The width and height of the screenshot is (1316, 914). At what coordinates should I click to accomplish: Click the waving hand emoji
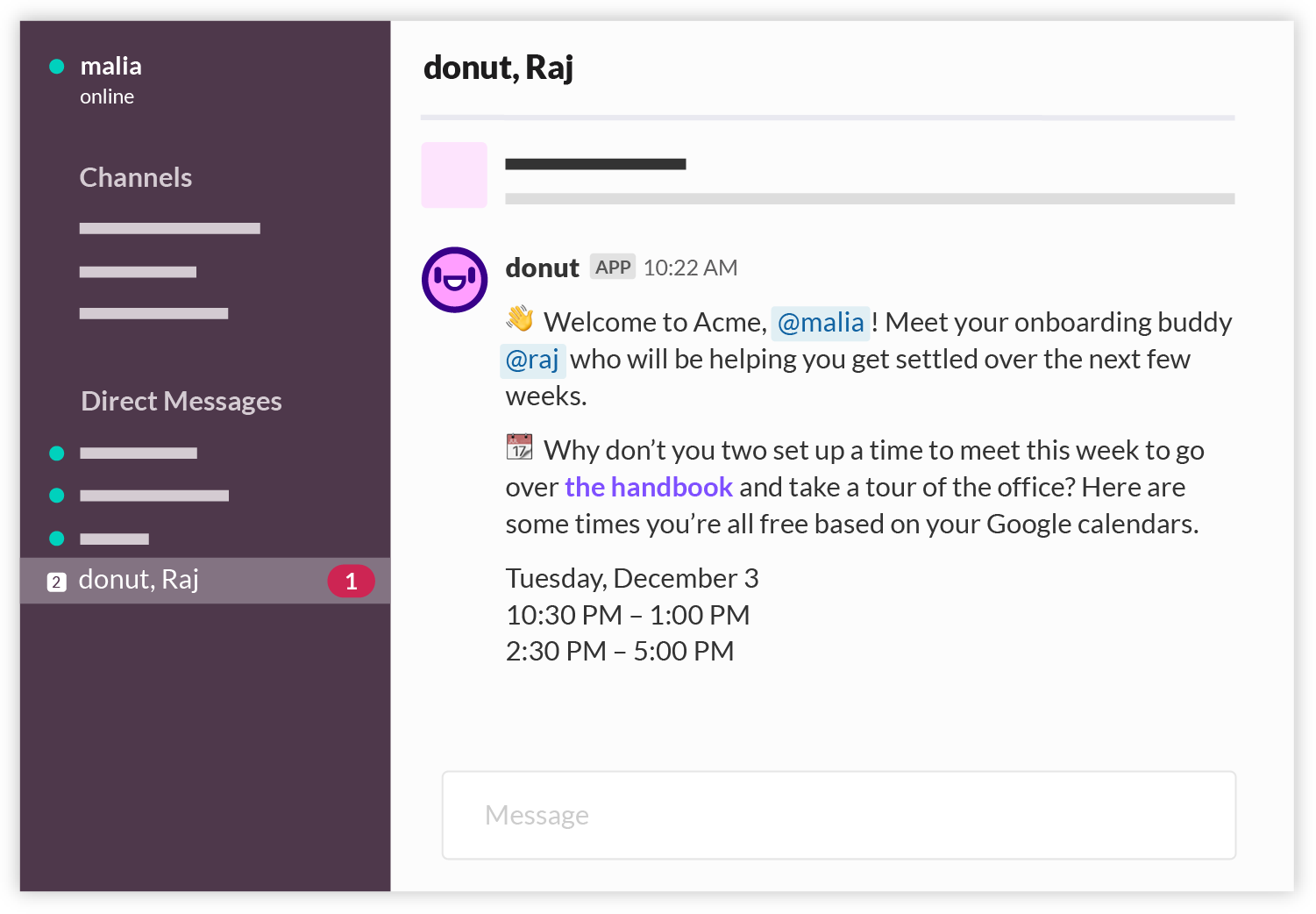coord(520,318)
